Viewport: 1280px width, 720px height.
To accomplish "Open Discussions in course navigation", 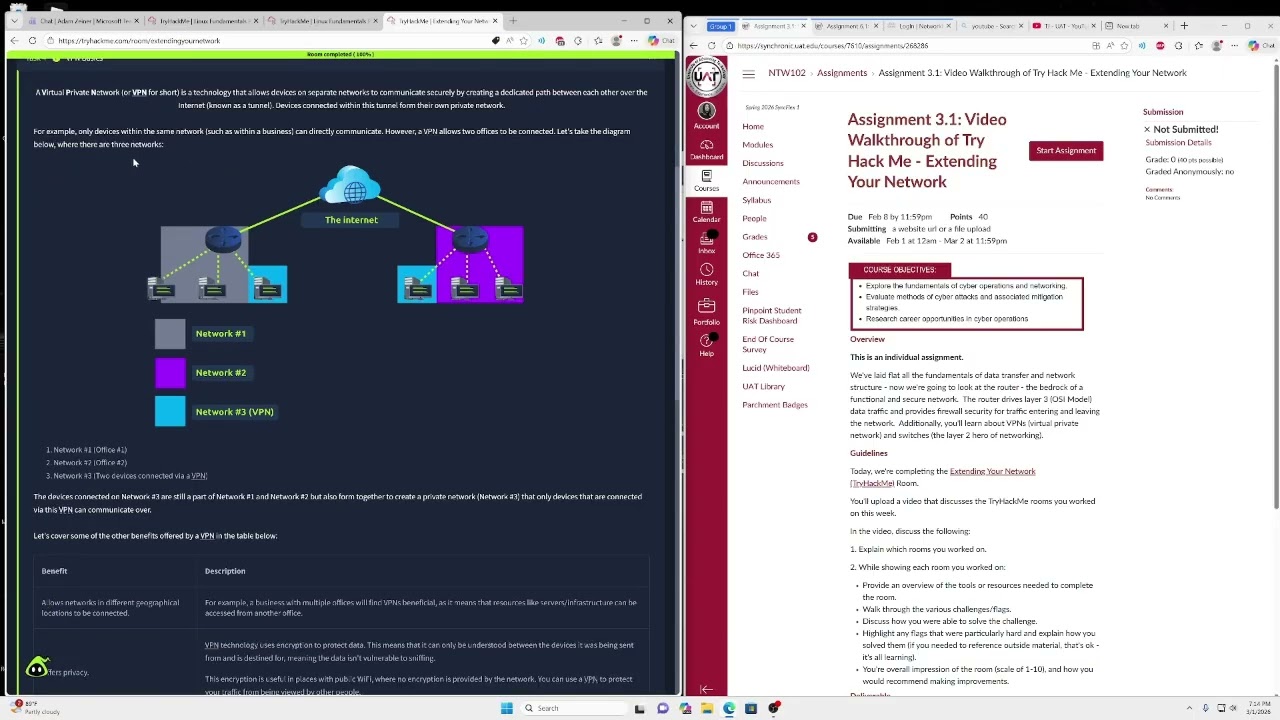I will coord(763,163).
